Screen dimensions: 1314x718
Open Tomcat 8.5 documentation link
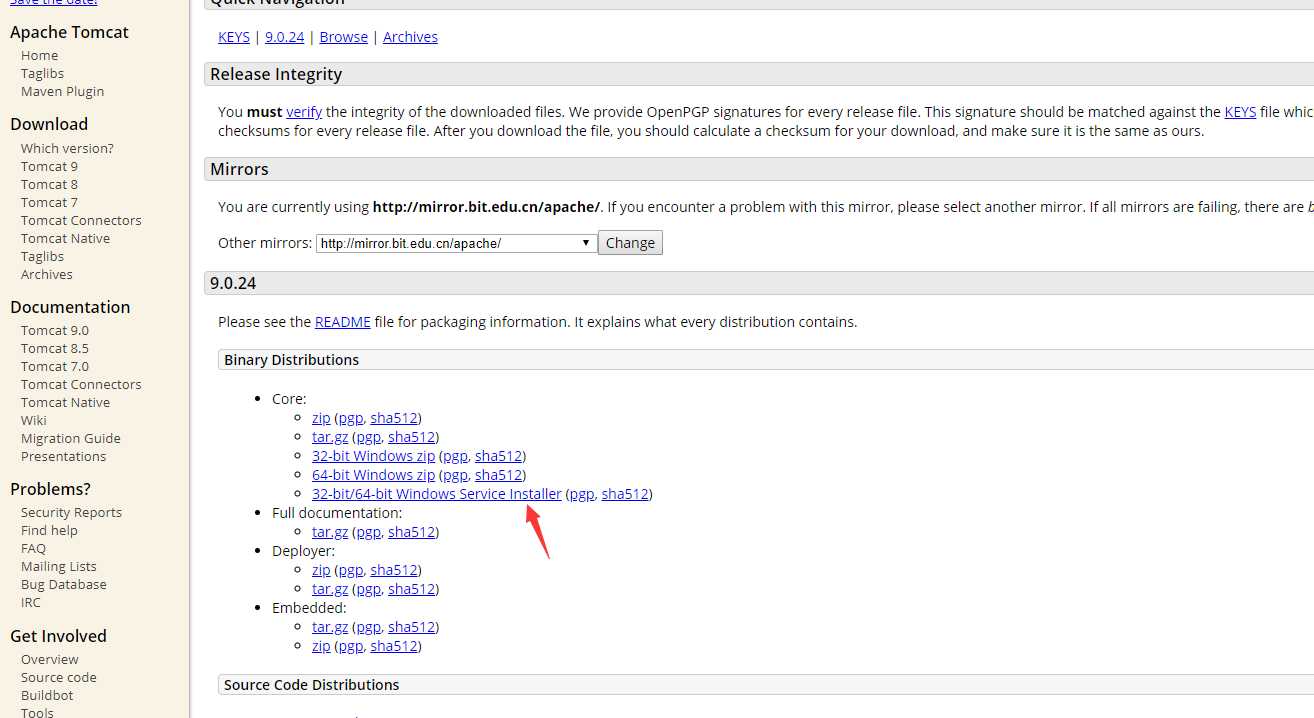pos(54,348)
